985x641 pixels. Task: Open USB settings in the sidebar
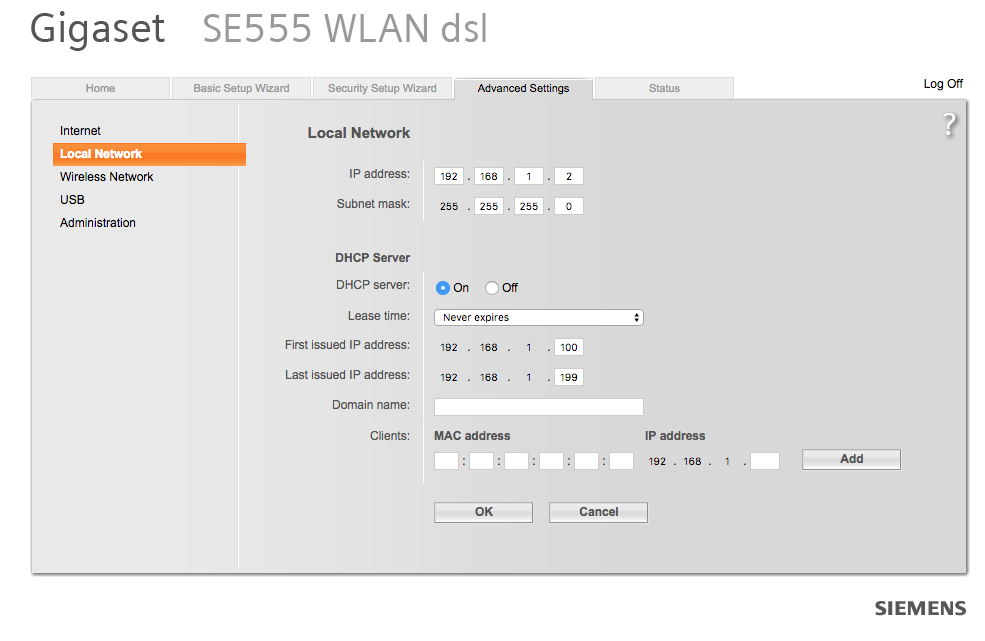tap(72, 200)
